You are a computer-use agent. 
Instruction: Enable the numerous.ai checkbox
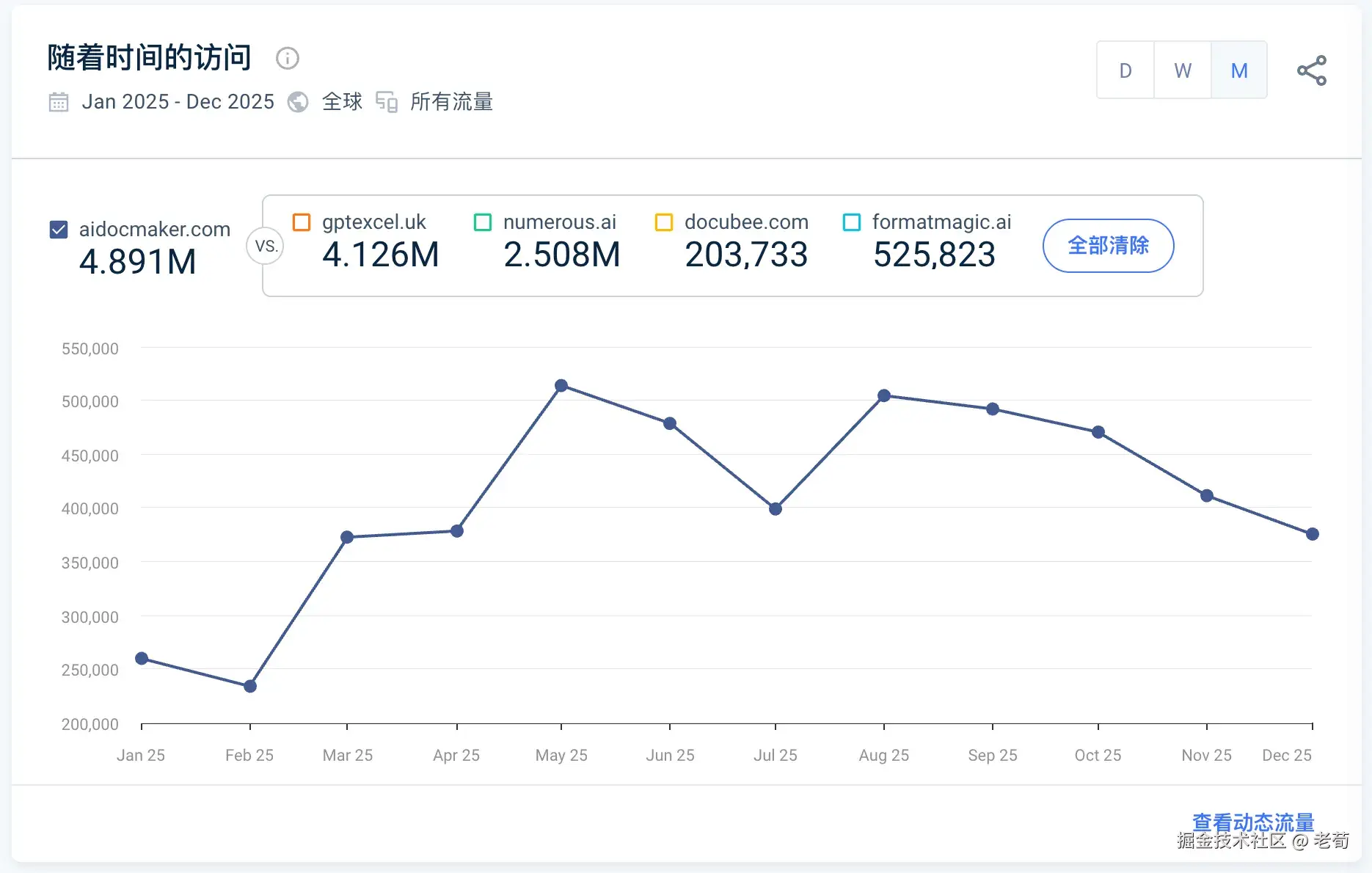(483, 222)
